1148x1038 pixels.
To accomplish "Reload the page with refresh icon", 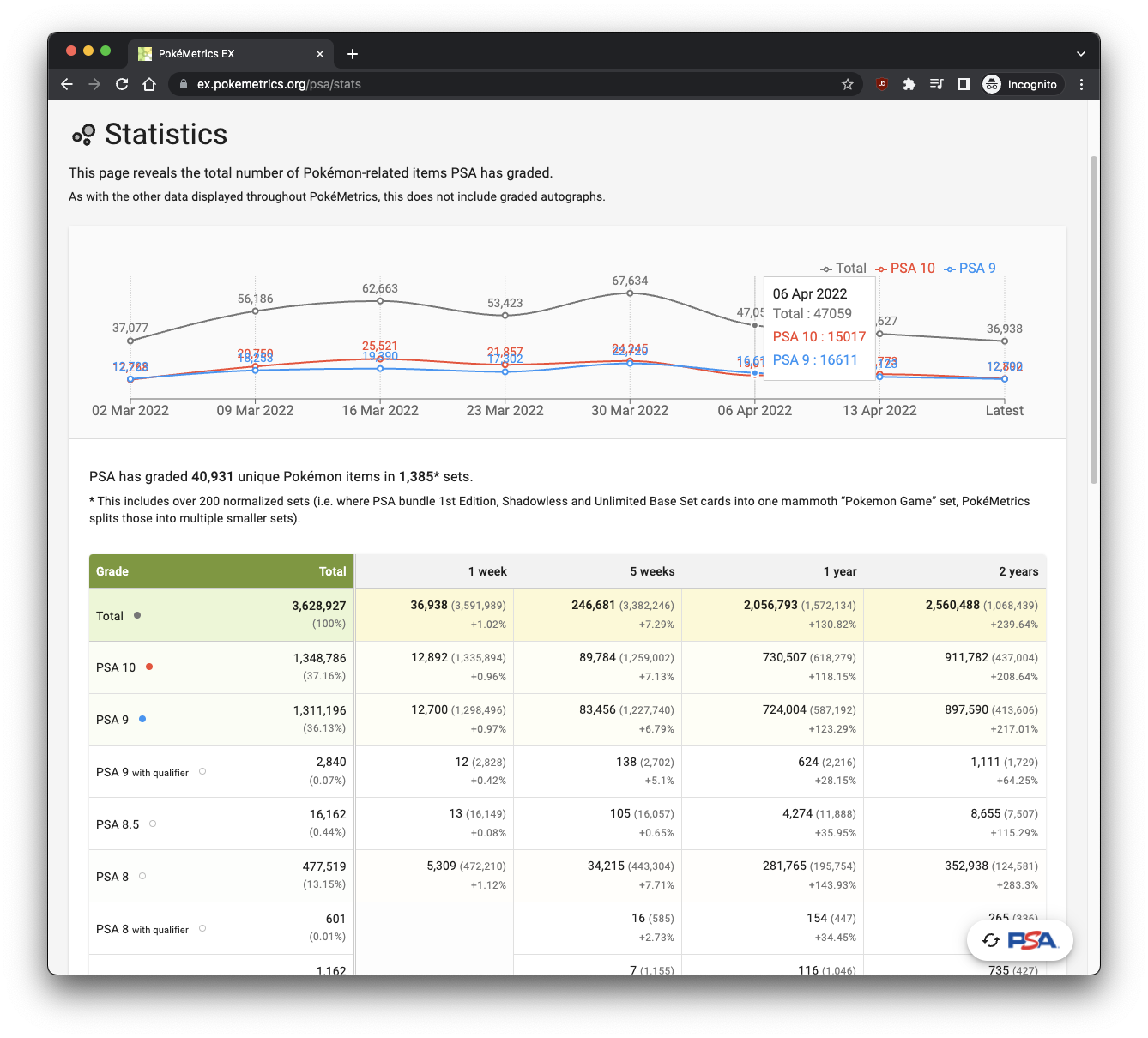I will (122, 84).
